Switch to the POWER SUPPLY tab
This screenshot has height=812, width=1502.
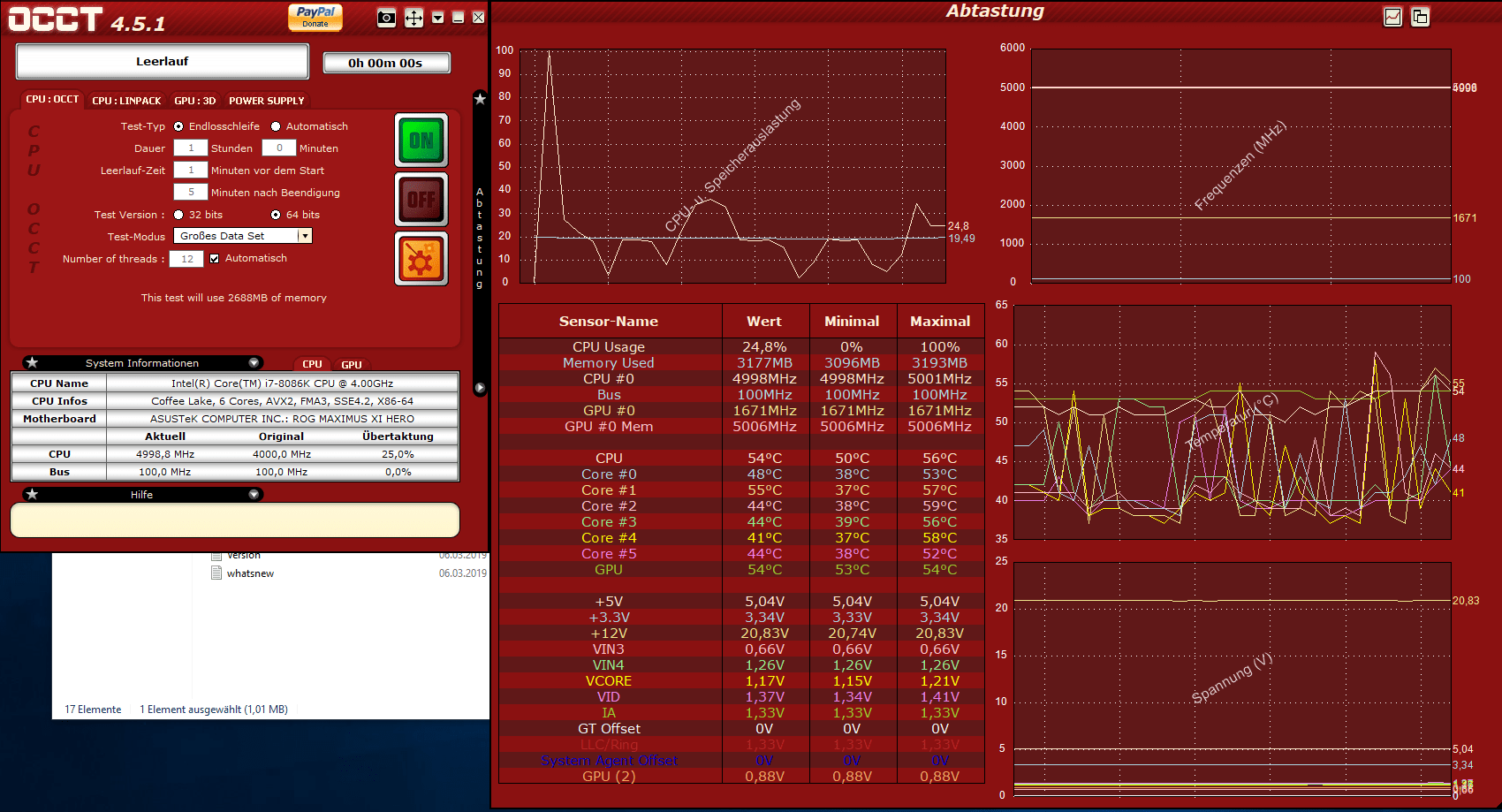(266, 101)
